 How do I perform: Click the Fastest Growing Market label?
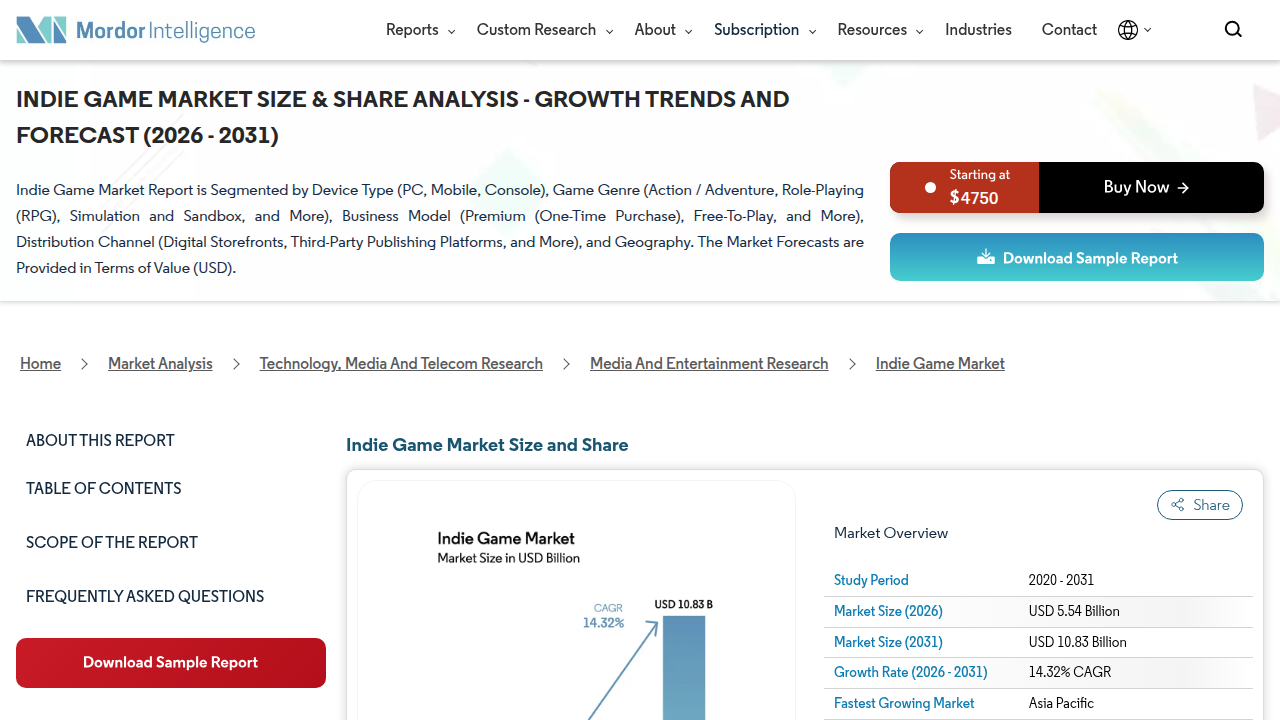[904, 703]
